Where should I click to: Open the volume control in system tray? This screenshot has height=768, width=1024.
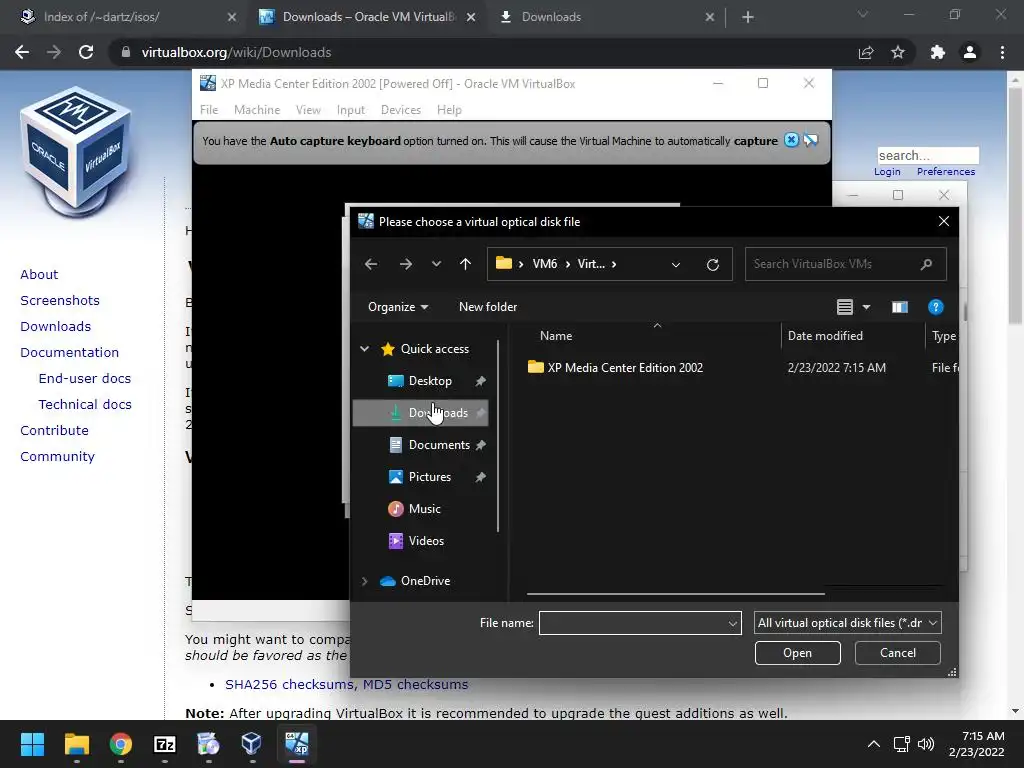926,744
